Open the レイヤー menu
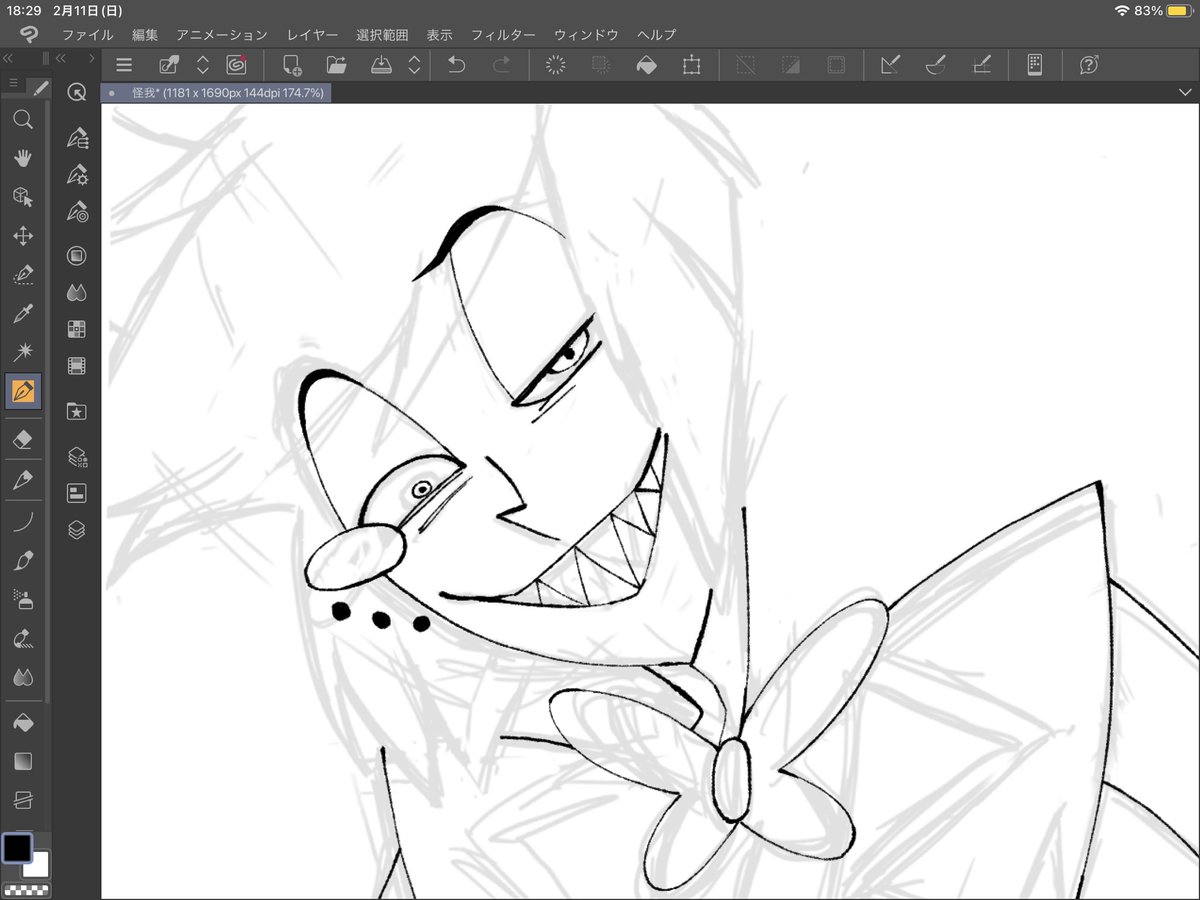This screenshot has height=900, width=1200. [x=312, y=34]
